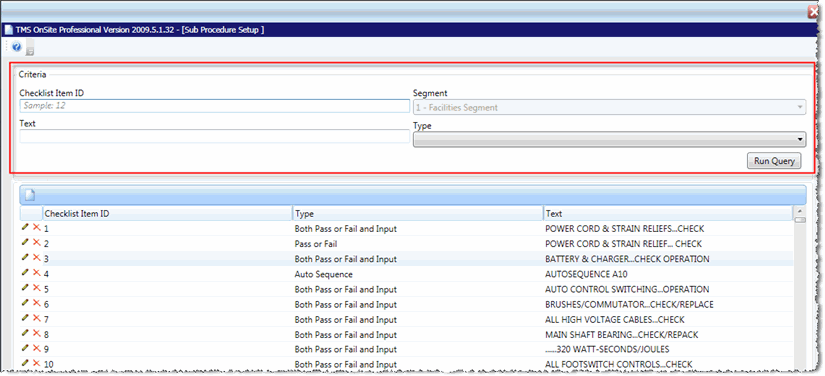Screen dimensions: 825x376
Task: Delete checklist item 1 with red X
Action: (36, 227)
